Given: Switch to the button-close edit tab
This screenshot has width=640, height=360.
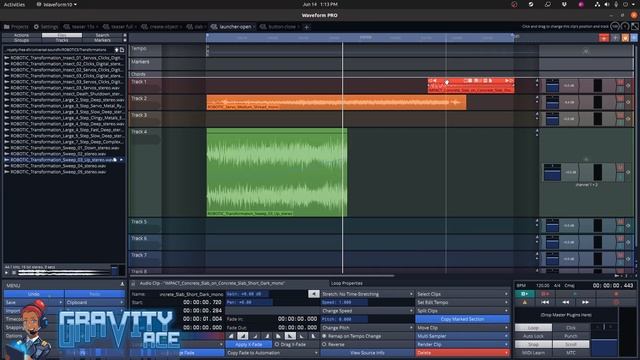Looking at the screenshot, I should click(x=281, y=27).
